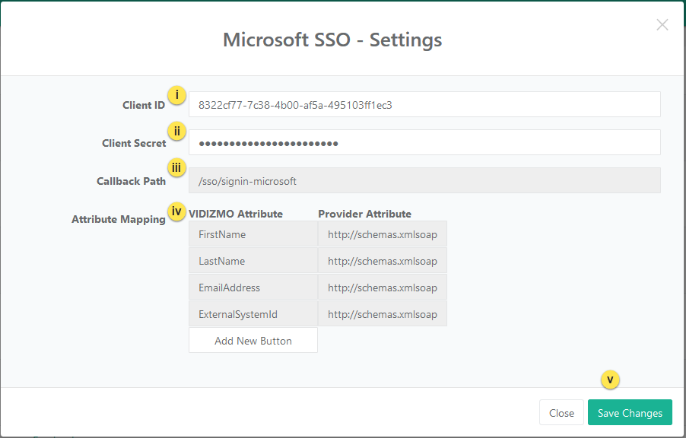Select the ExternalSystemId VIDIZMO attribute cell

[x=253, y=314]
